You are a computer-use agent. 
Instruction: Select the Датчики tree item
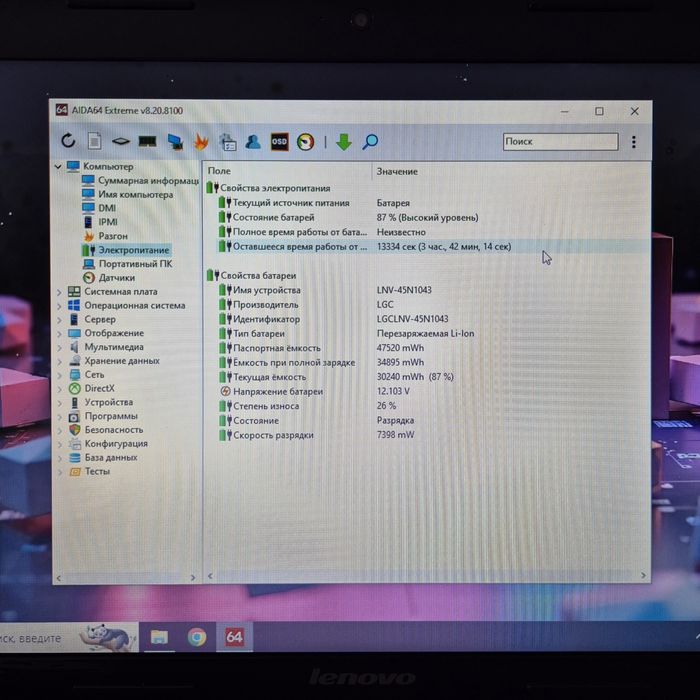(x=109, y=278)
